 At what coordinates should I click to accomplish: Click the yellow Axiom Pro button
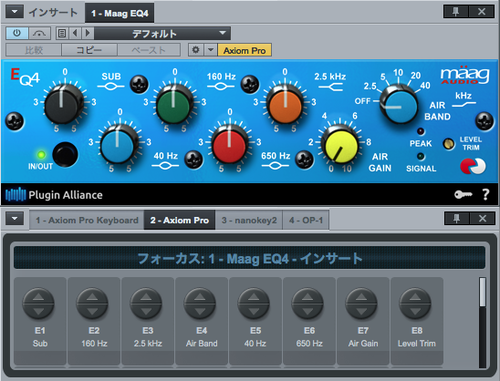click(244, 50)
